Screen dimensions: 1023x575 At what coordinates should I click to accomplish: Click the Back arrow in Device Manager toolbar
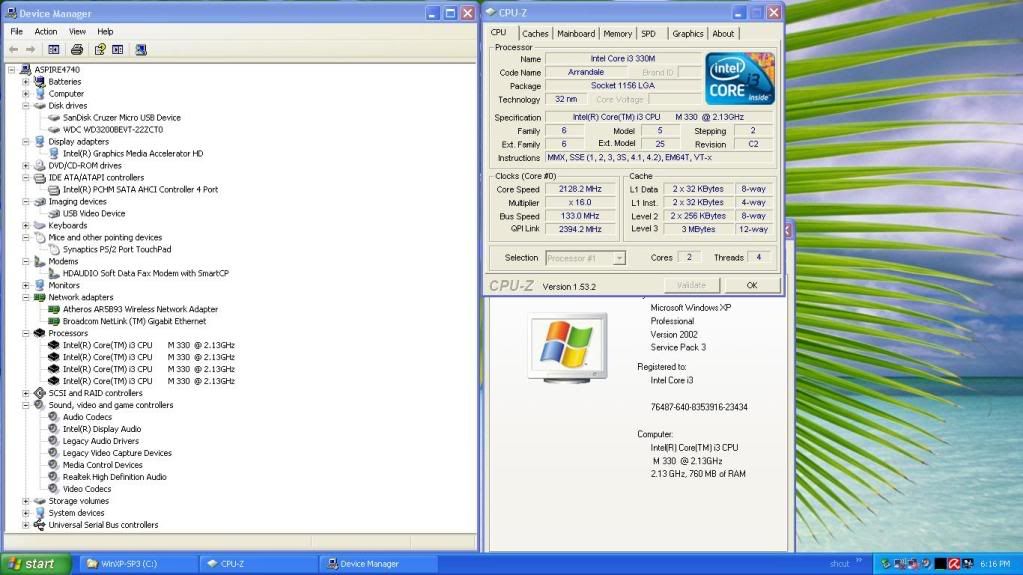pos(14,50)
